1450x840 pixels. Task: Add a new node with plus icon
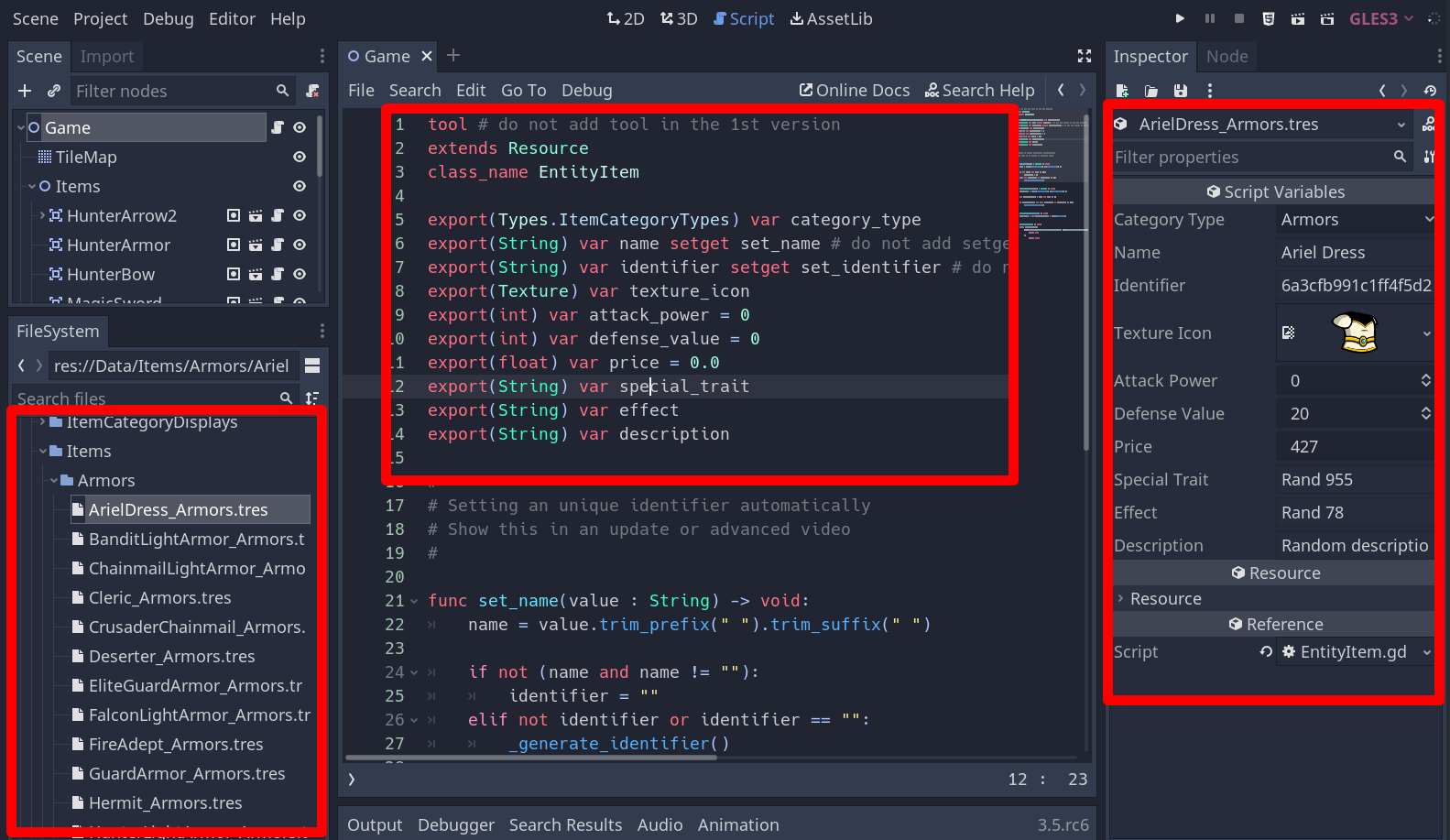click(x=25, y=91)
